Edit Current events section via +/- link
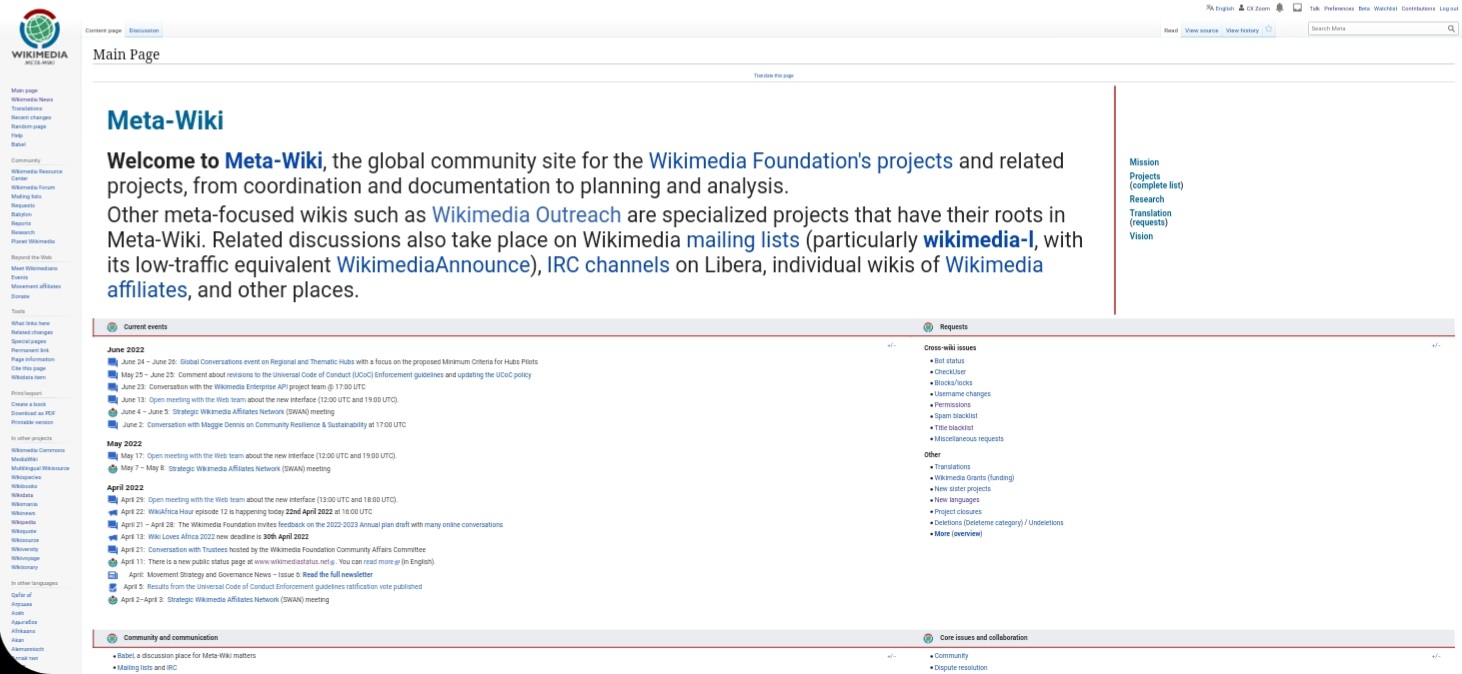Screen dimensions: 1462x674 (891, 346)
